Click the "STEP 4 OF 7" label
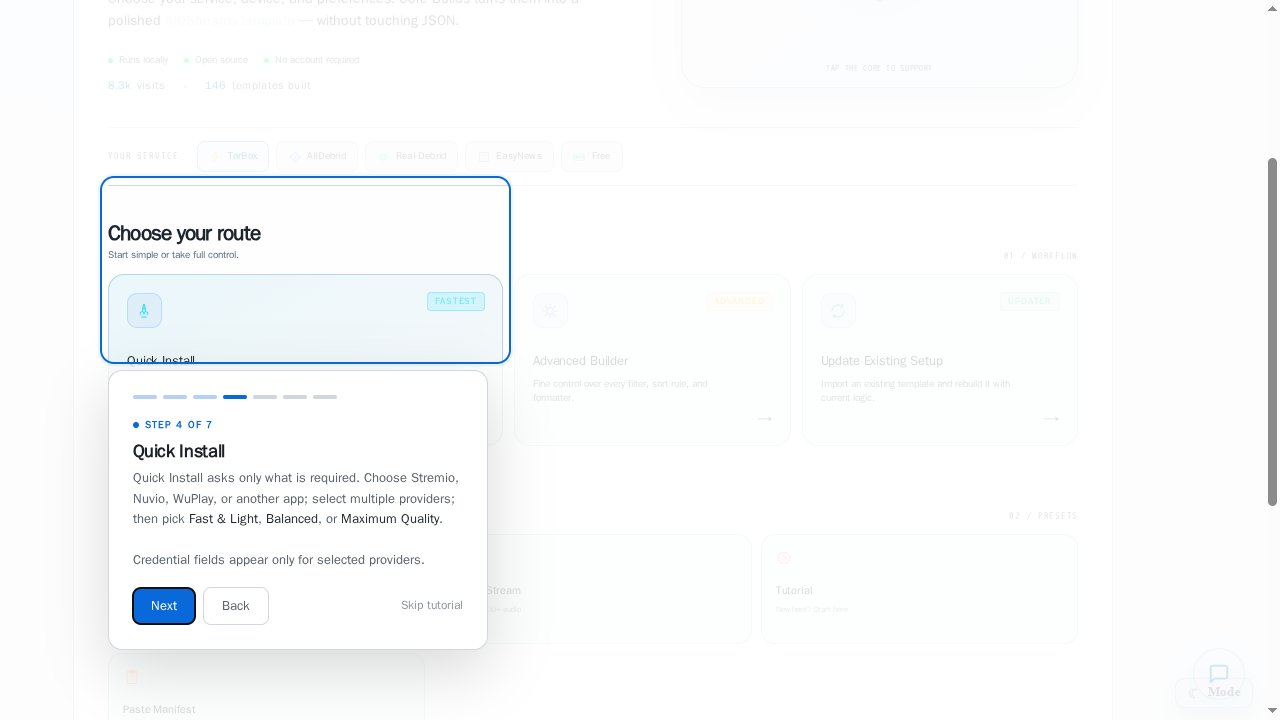 coord(179,425)
